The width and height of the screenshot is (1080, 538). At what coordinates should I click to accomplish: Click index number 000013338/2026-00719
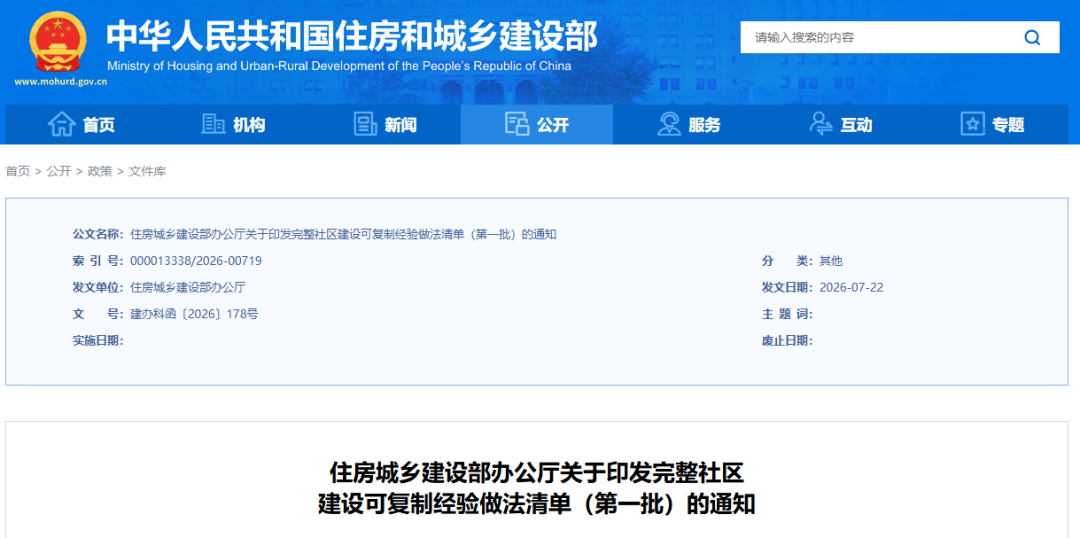click(196, 261)
